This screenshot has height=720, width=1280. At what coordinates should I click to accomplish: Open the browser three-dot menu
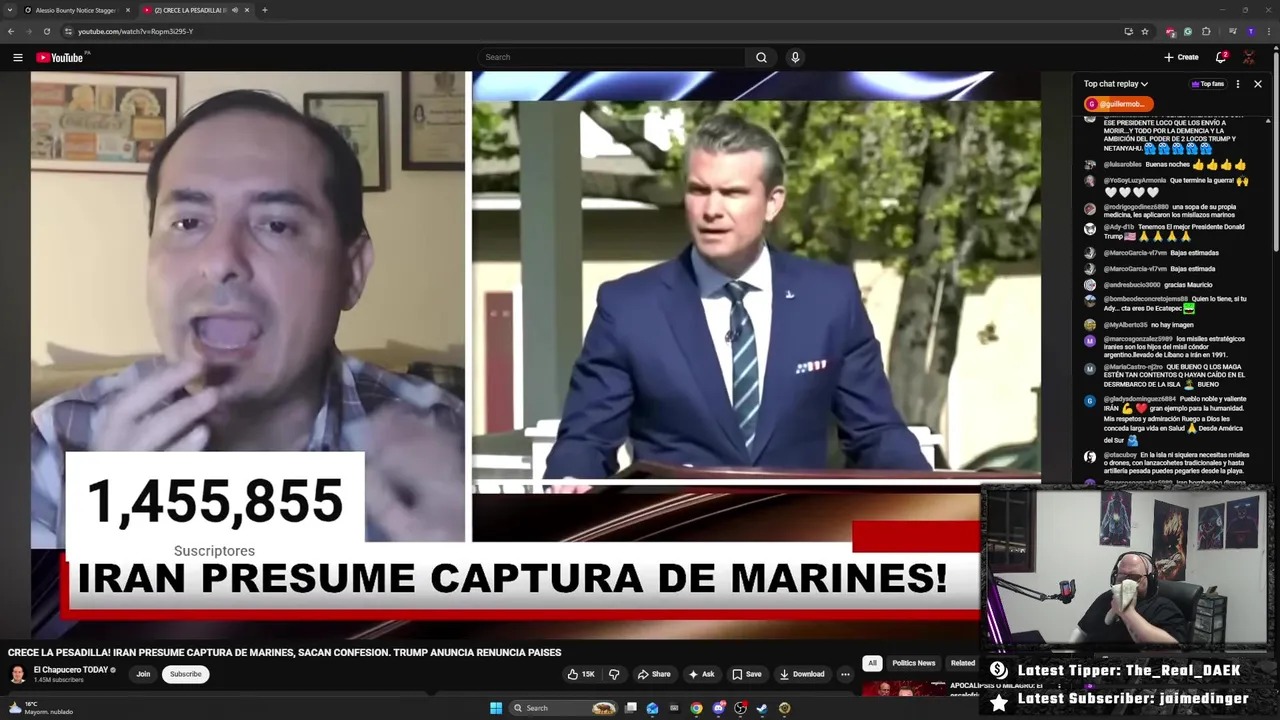pyautogui.click(x=1268, y=31)
